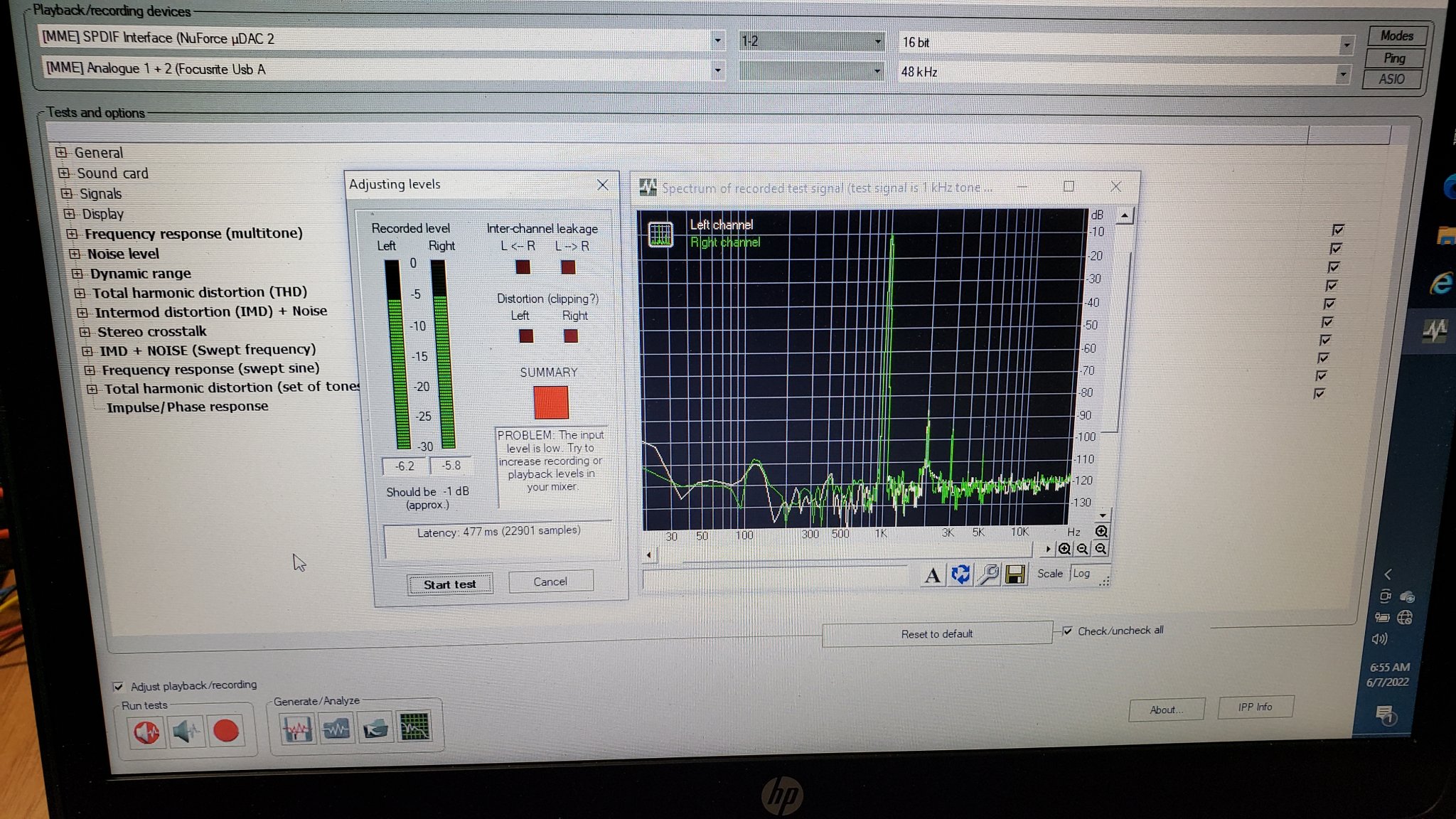Open the notification center icon below the clock

pos(1385,713)
